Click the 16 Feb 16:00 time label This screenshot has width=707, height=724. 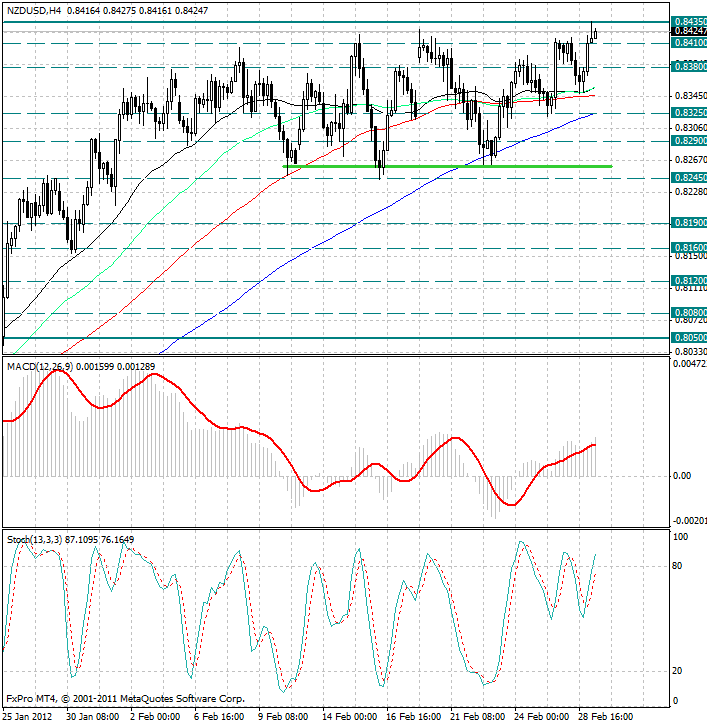pyautogui.click(x=413, y=717)
